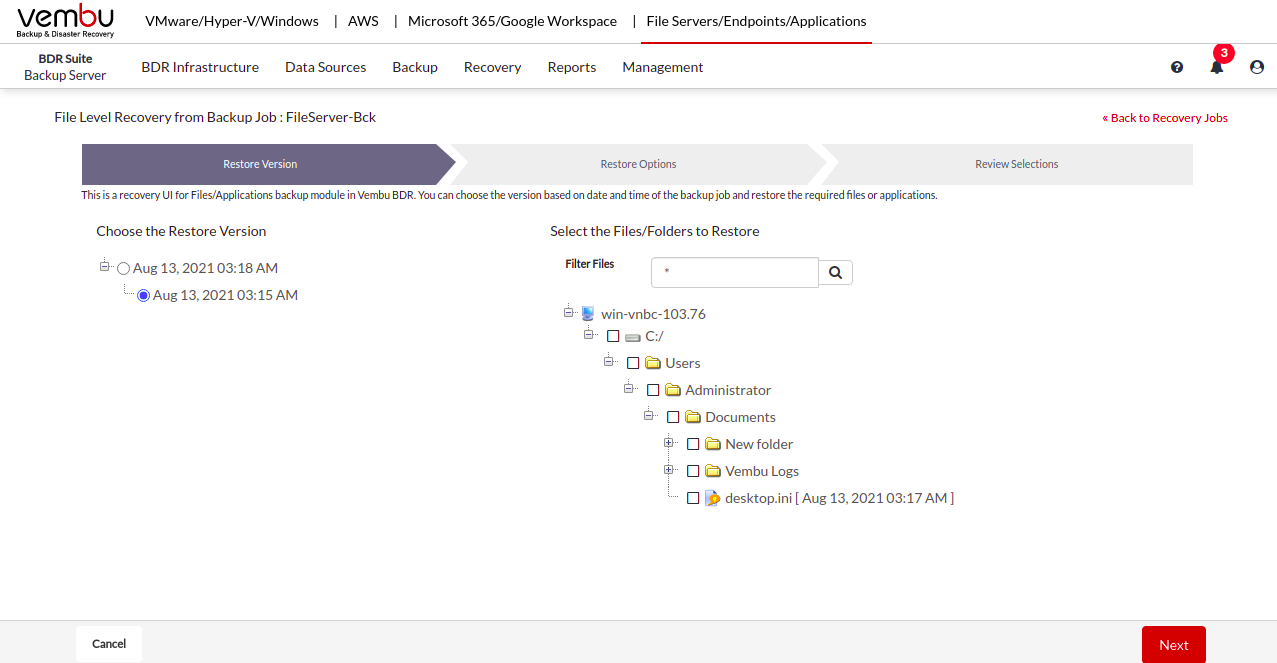Collapse the Aug 13, 2021 03:18 AM version node
Image resolution: width=1277 pixels, height=663 pixels.
(x=104, y=266)
